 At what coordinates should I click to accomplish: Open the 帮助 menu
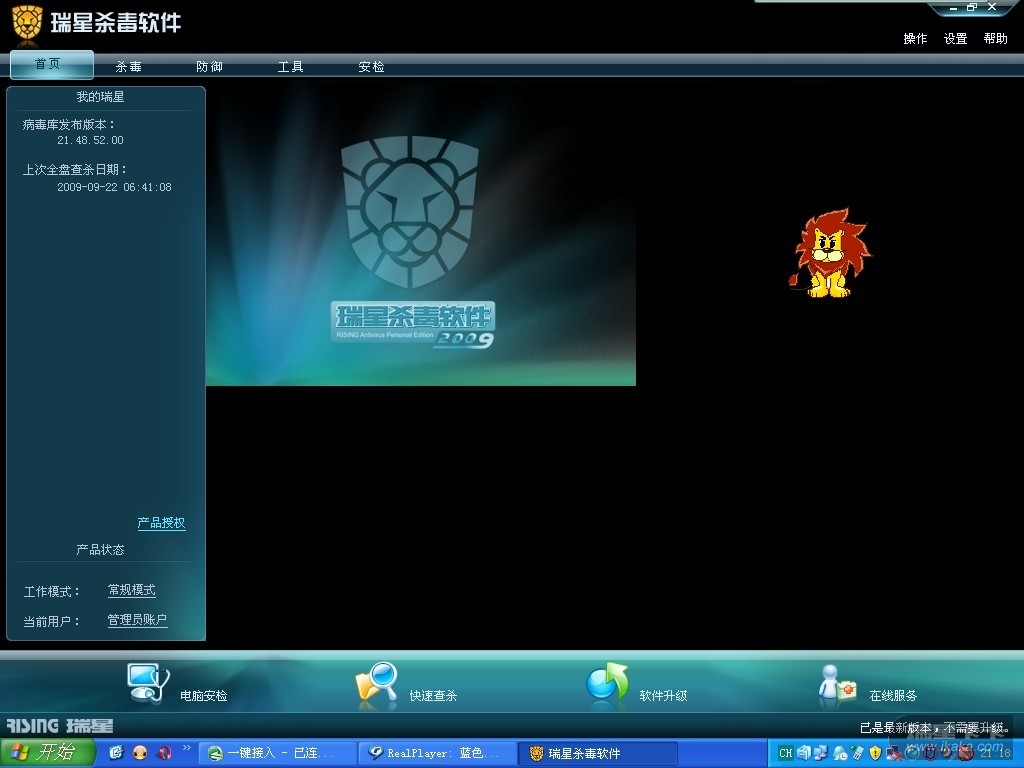click(x=996, y=39)
